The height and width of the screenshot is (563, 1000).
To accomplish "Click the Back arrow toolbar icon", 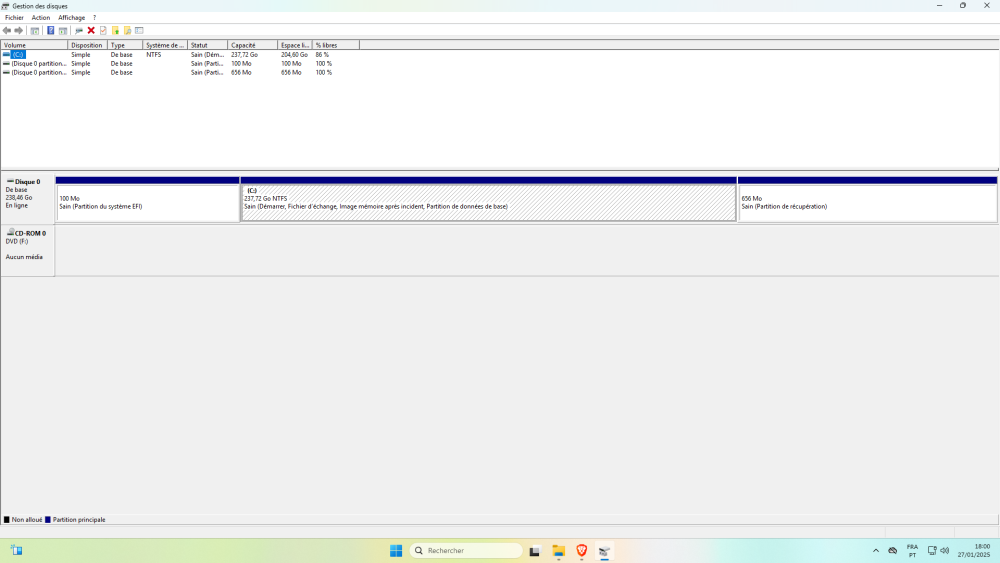I will click(6, 31).
